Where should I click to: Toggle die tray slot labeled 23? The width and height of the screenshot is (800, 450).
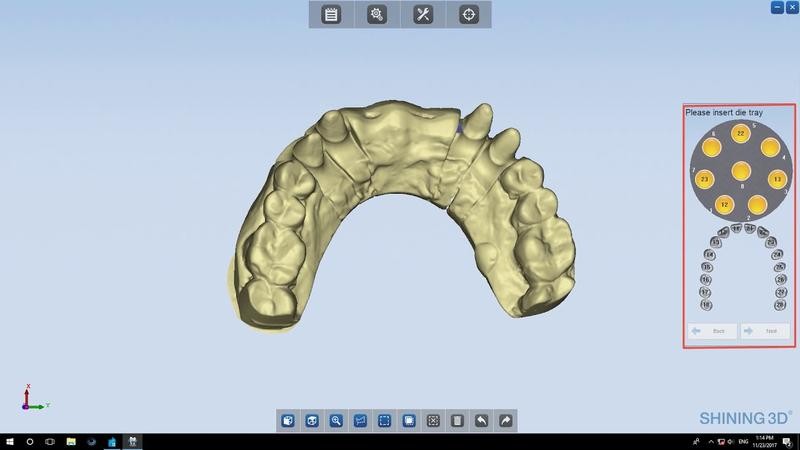(x=706, y=179)
